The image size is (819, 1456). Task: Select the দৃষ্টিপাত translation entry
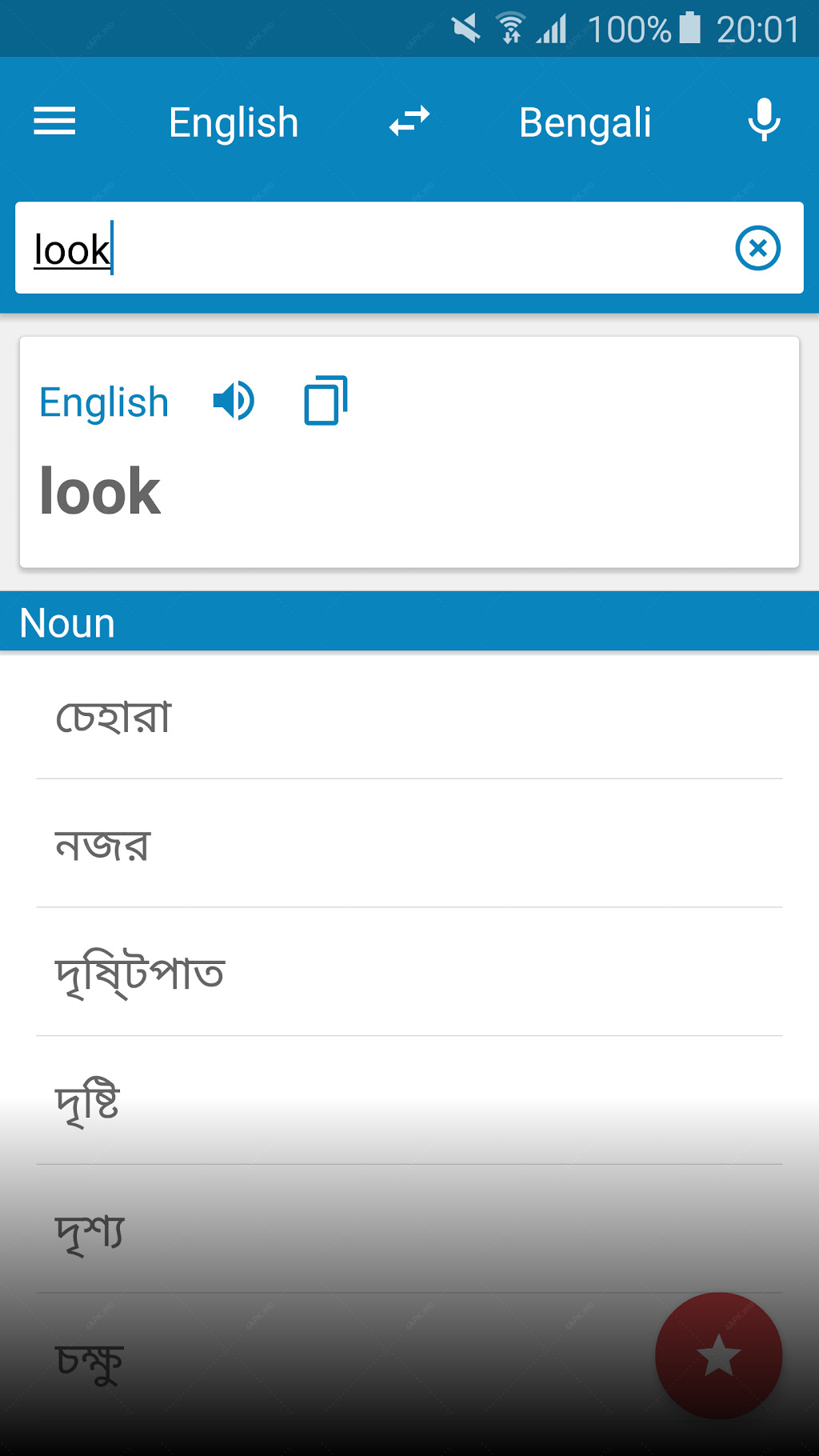[x=409, y=972]
